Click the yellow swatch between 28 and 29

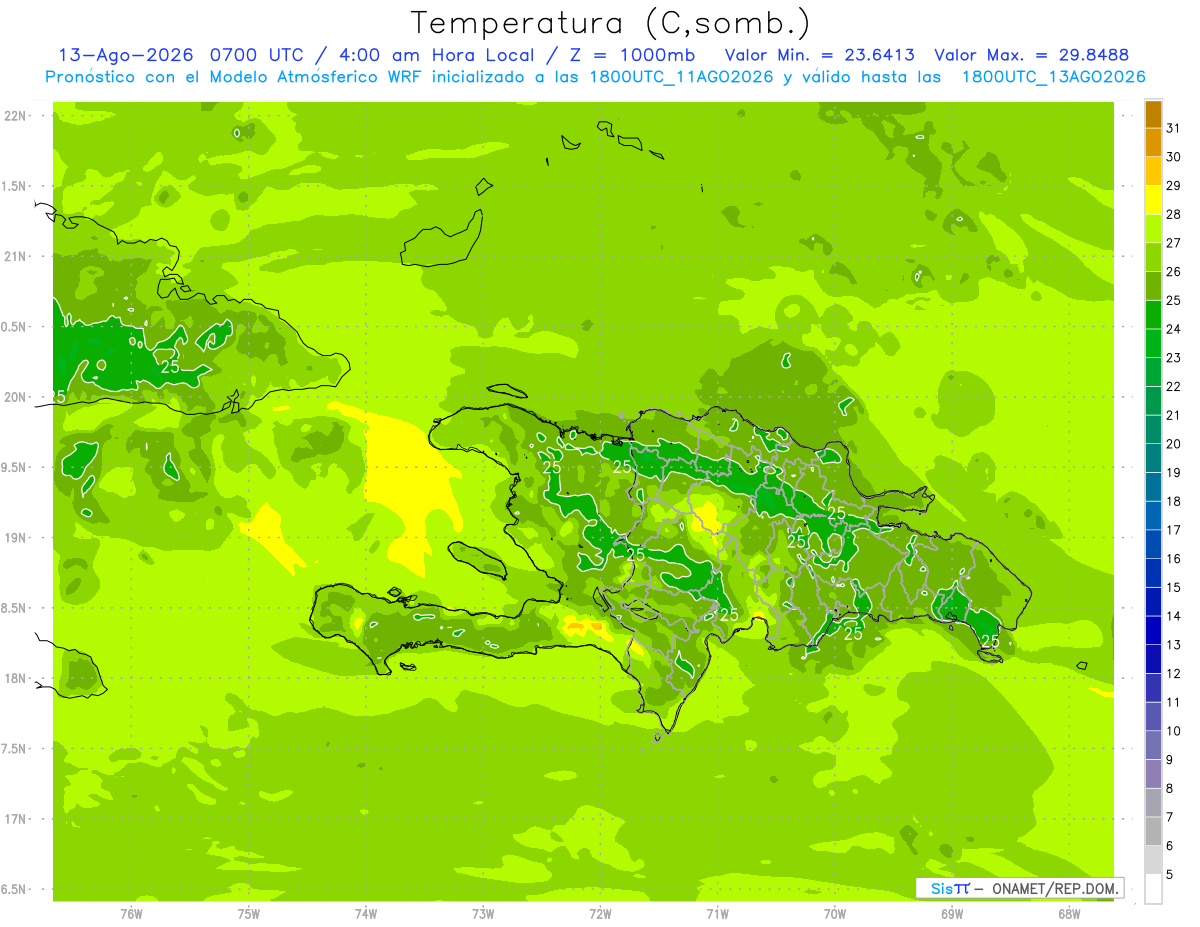pyautogui.click(x=1153, y=200)
